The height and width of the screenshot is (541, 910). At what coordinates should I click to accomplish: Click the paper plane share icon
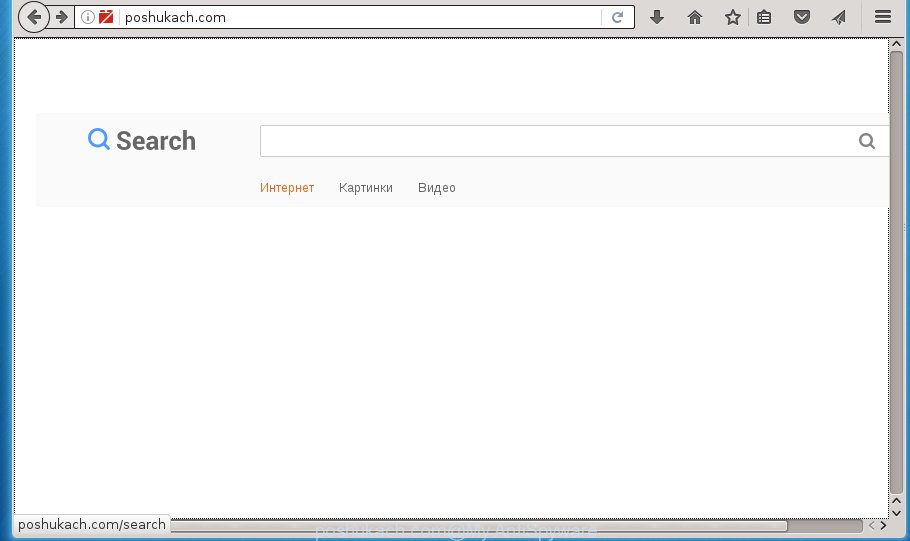point(839,17)
